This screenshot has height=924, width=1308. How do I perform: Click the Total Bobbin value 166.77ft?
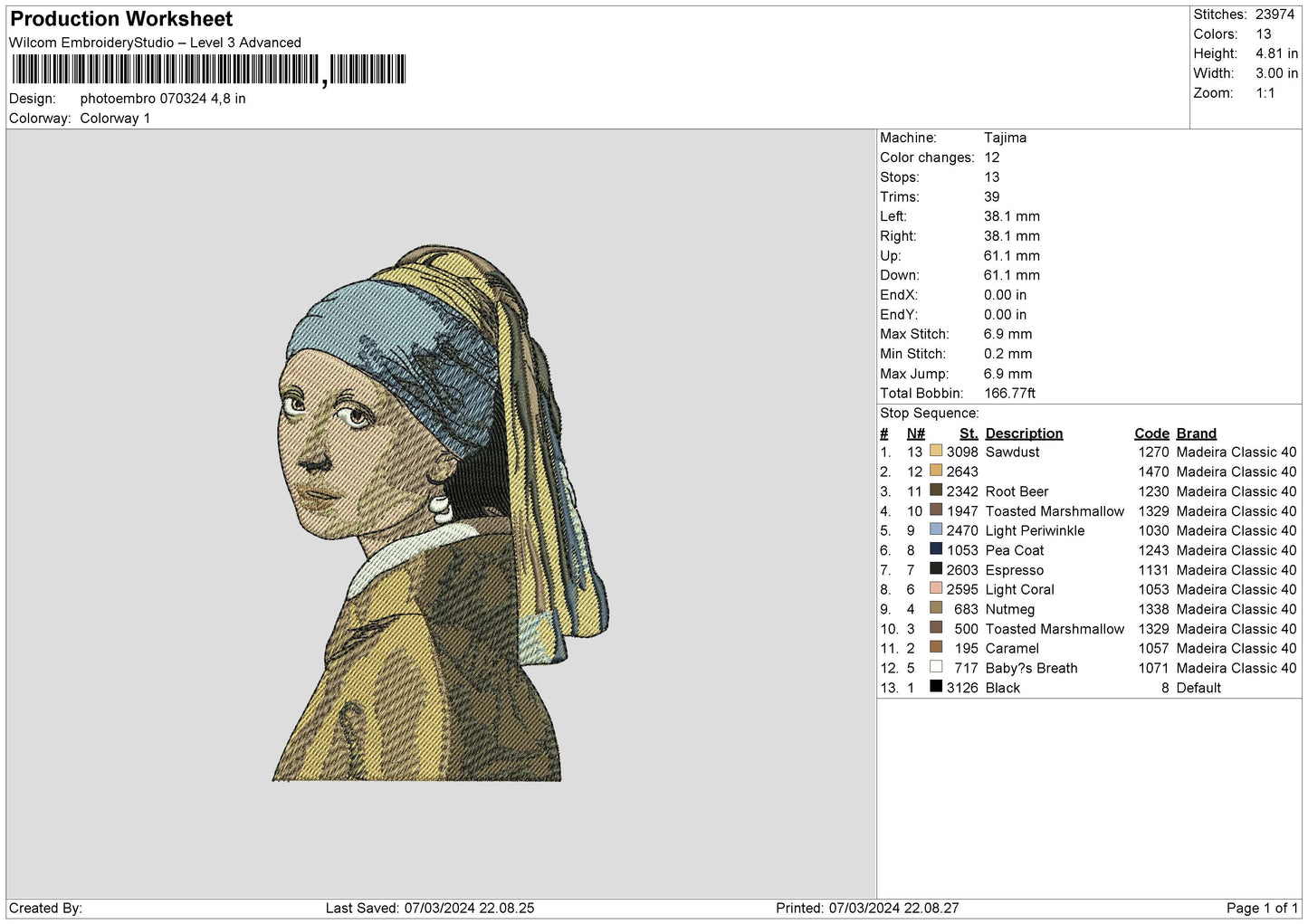[x=1009, y=393]
